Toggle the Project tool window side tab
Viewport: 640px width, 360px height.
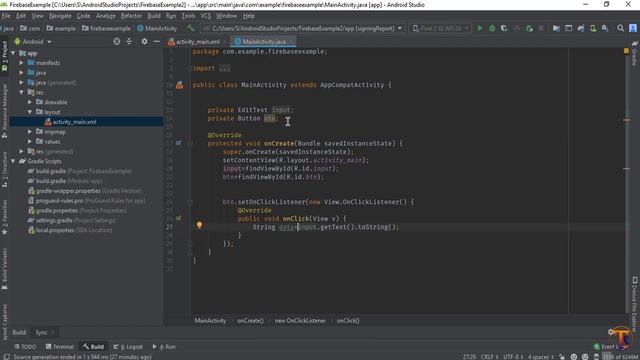coord(4,56)
